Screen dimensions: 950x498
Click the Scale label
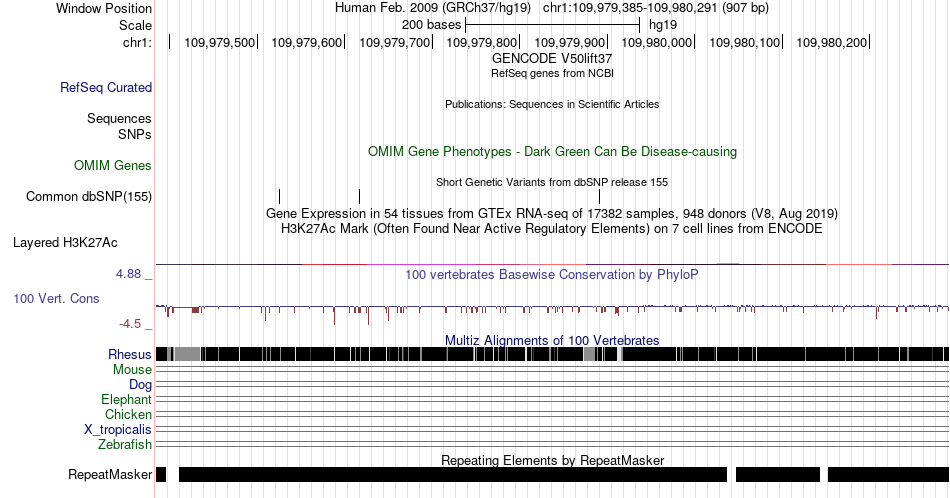(135, 25)
